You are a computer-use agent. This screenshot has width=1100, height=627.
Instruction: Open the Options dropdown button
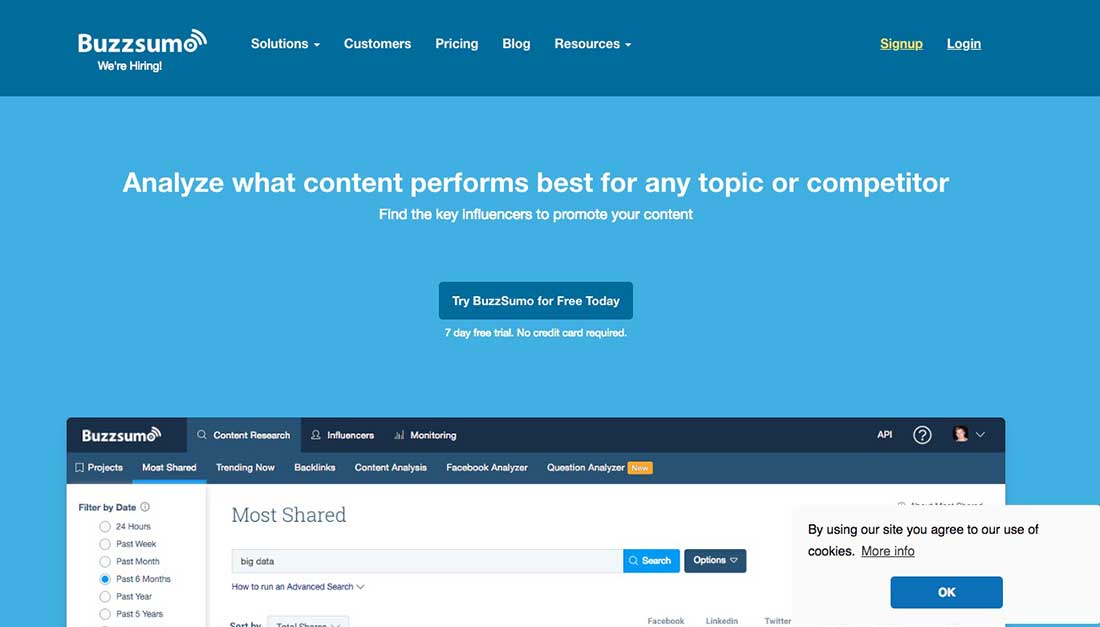coord(715,560)
